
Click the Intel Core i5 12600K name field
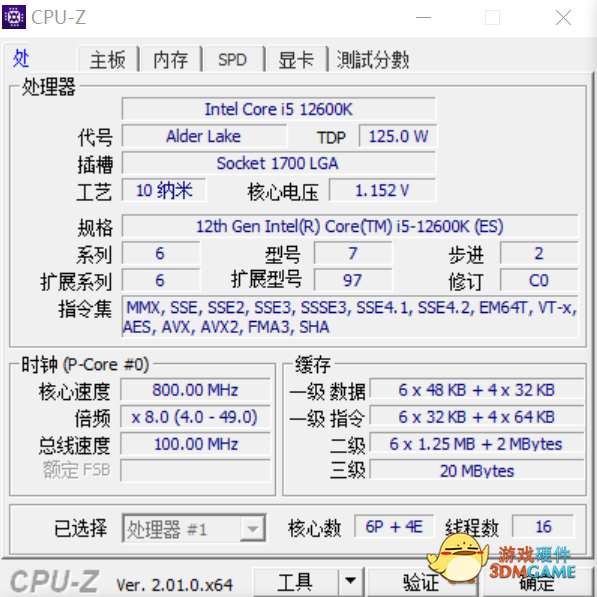point(279,109)
